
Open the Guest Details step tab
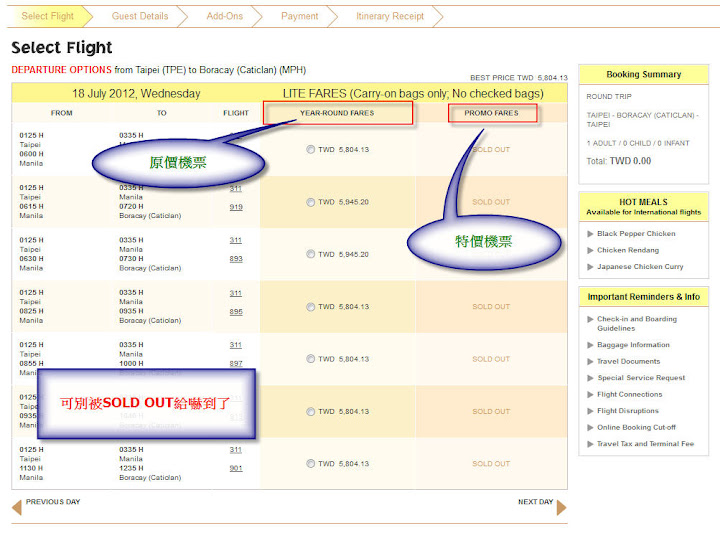140,16
